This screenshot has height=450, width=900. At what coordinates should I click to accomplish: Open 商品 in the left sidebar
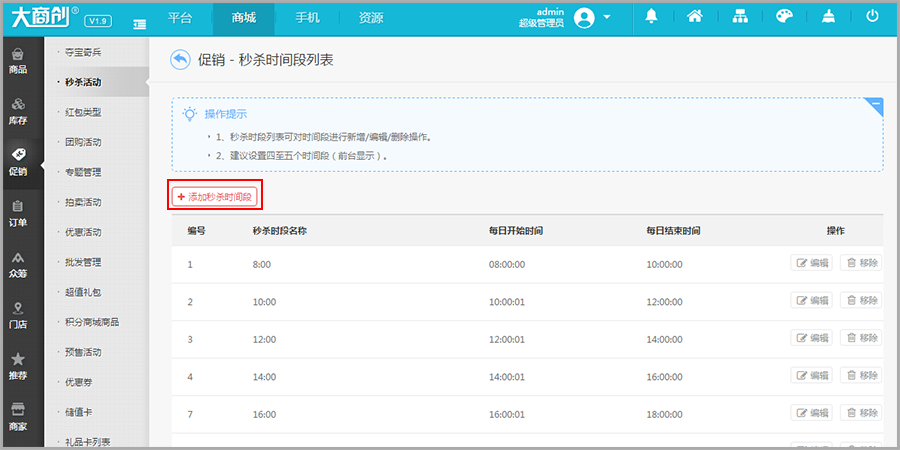pyautogui.click(x=18, y=63)
